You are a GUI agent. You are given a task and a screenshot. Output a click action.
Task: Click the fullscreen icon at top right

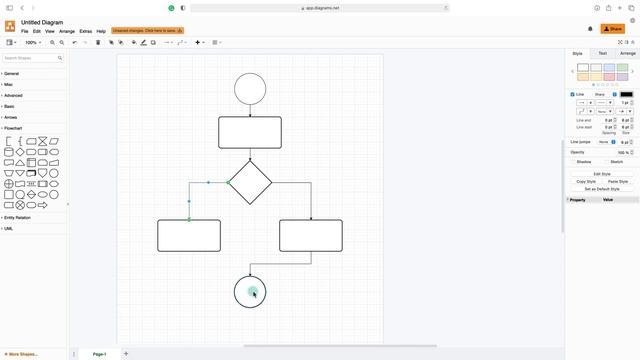click(620, 42)
